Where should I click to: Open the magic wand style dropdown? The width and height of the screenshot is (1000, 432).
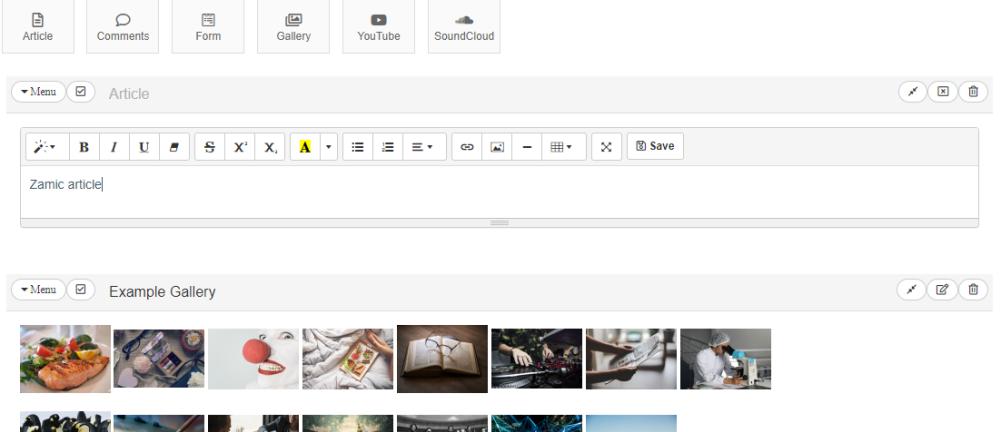point(47,147)
